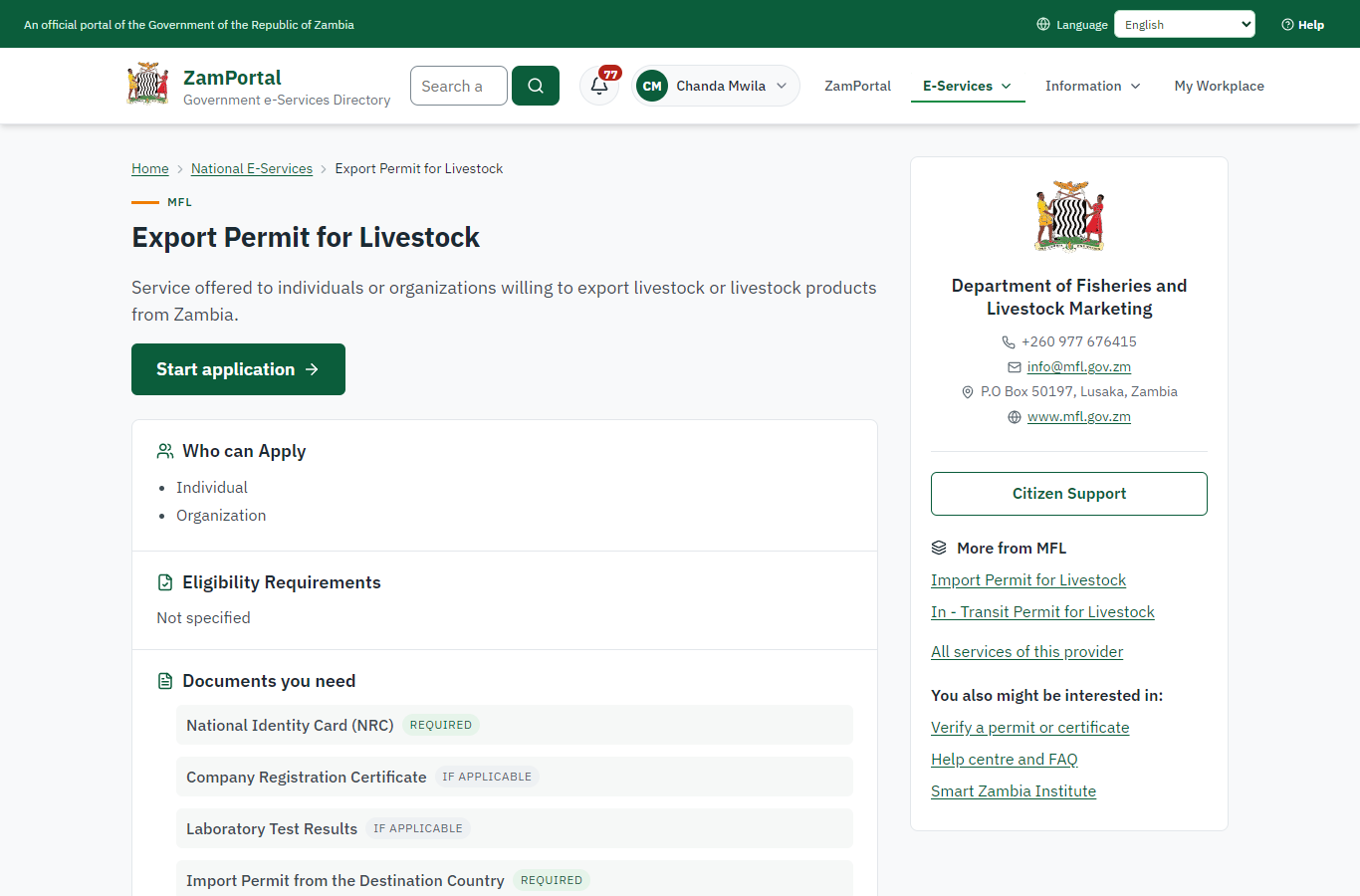Click the Who can Apply people icon
This screenshot has height=896, width=1360.
(x=165, y=451)
